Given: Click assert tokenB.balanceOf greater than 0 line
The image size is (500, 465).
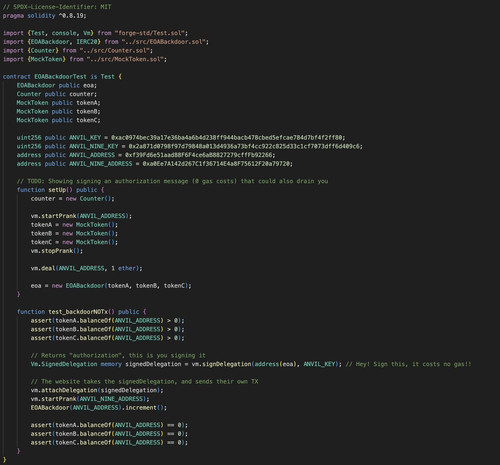Looking at the screenshot, I should pos(108,329).
